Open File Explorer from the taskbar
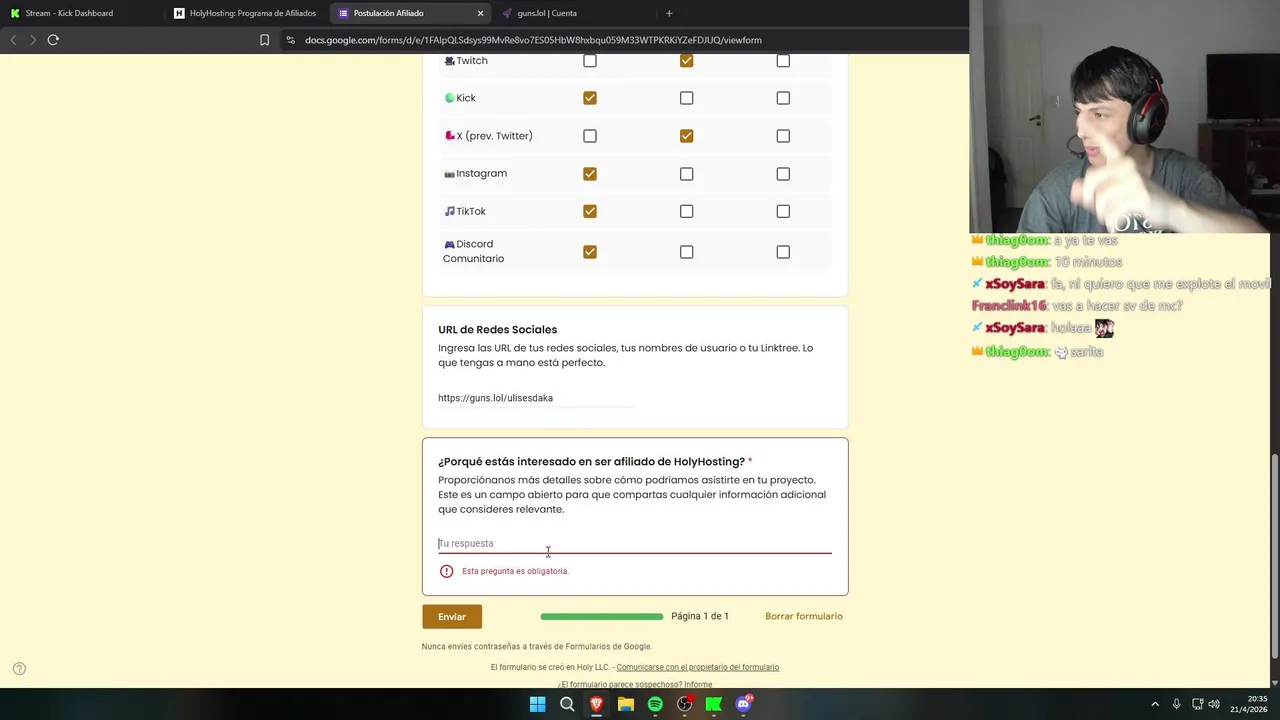The height and width of the screenshot is (720, 1280). [x=626, y=704]
